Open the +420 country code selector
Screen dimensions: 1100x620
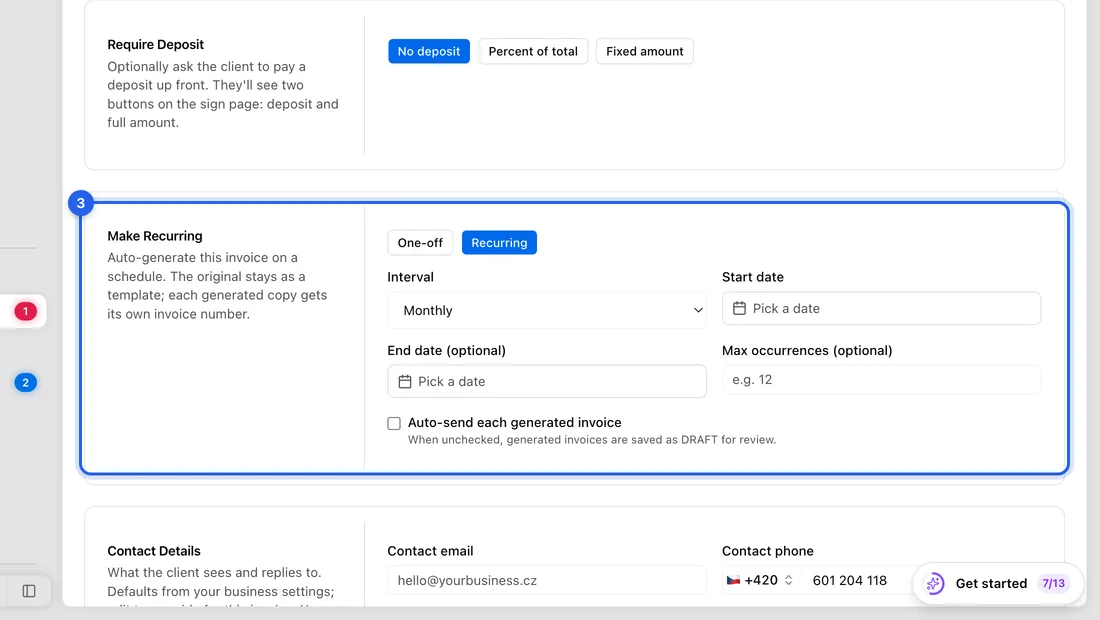coord(760,581)
